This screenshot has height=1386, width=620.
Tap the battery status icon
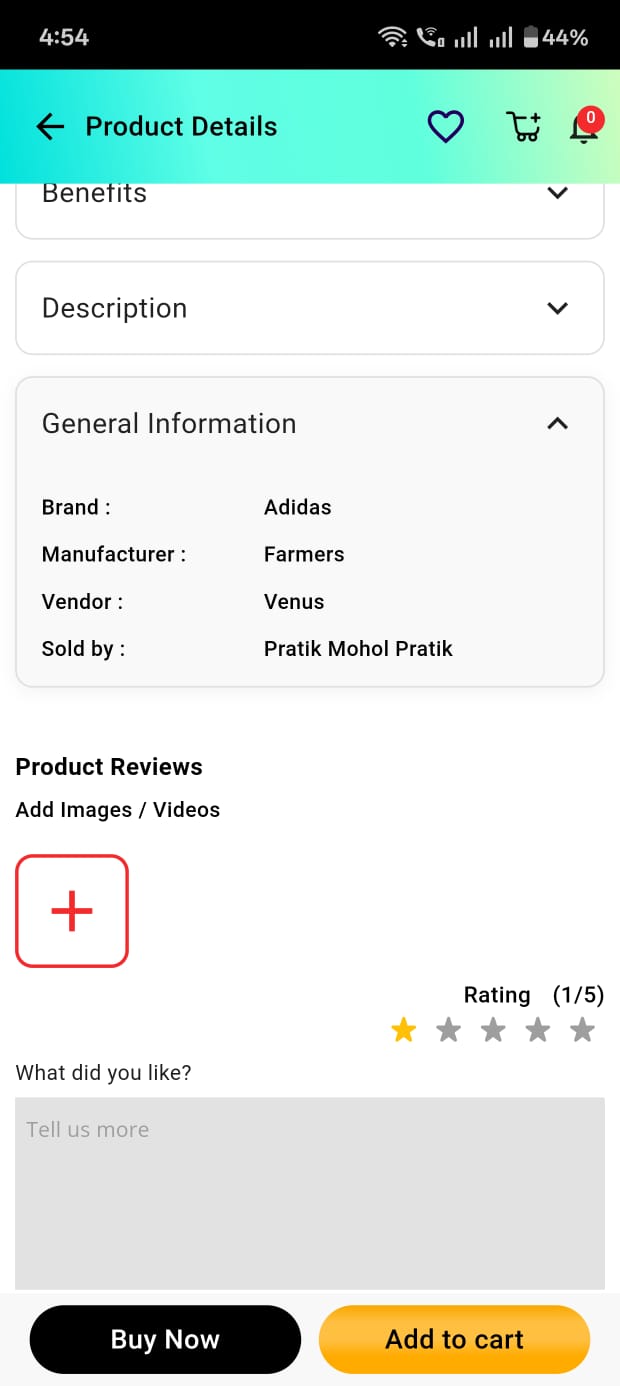(x=531, y=38)
